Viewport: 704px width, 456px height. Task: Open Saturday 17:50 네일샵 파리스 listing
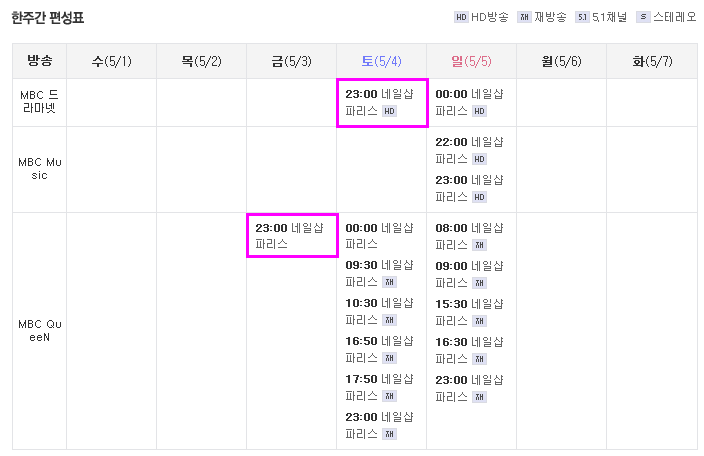click(379, 387)
